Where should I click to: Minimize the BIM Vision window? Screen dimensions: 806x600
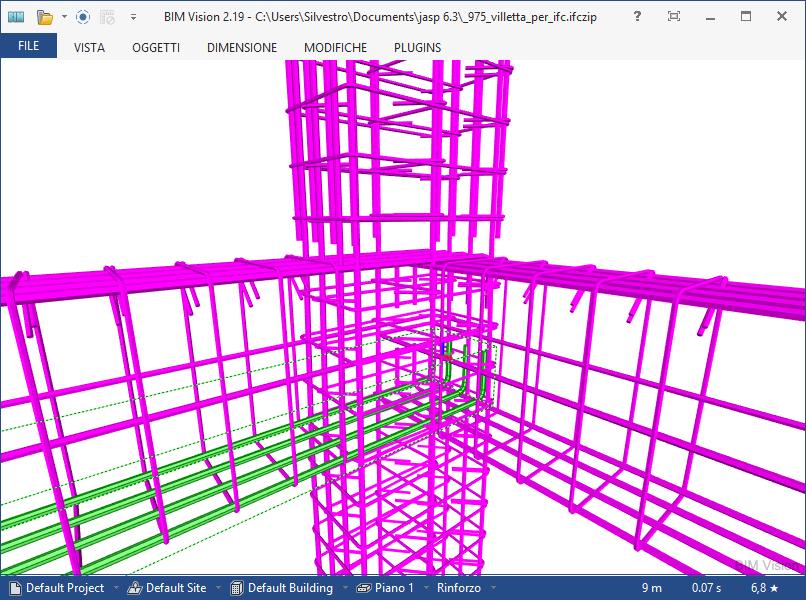coord(710,17)
